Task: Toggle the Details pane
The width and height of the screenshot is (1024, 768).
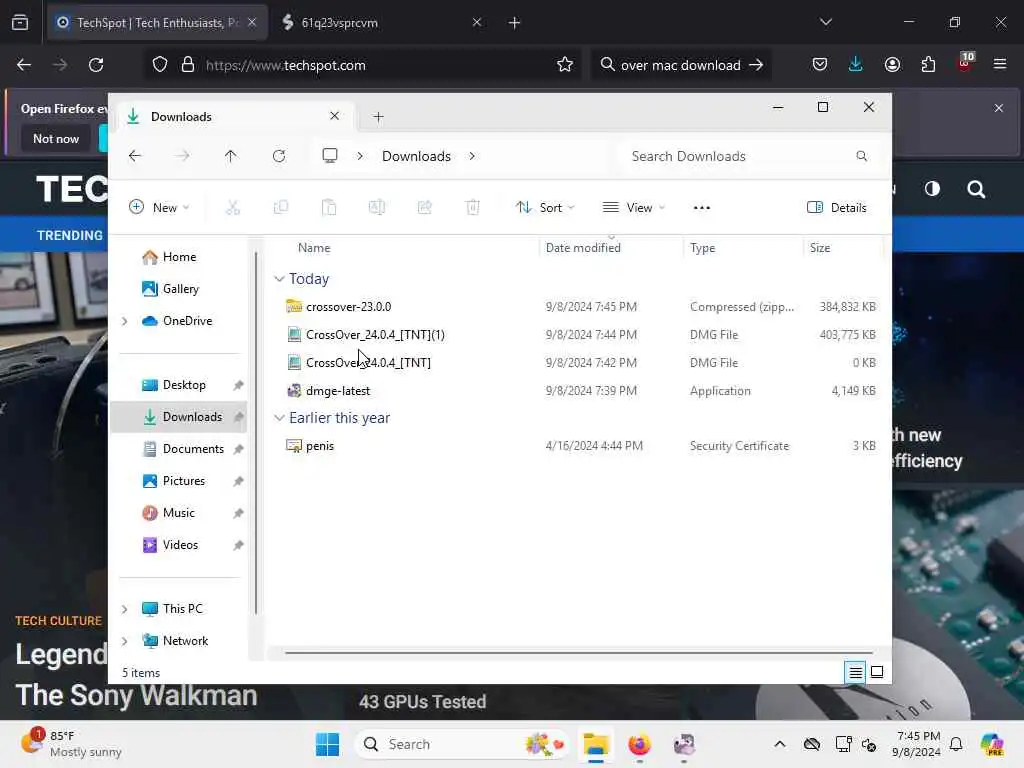Action: click(x=837, y=208)
